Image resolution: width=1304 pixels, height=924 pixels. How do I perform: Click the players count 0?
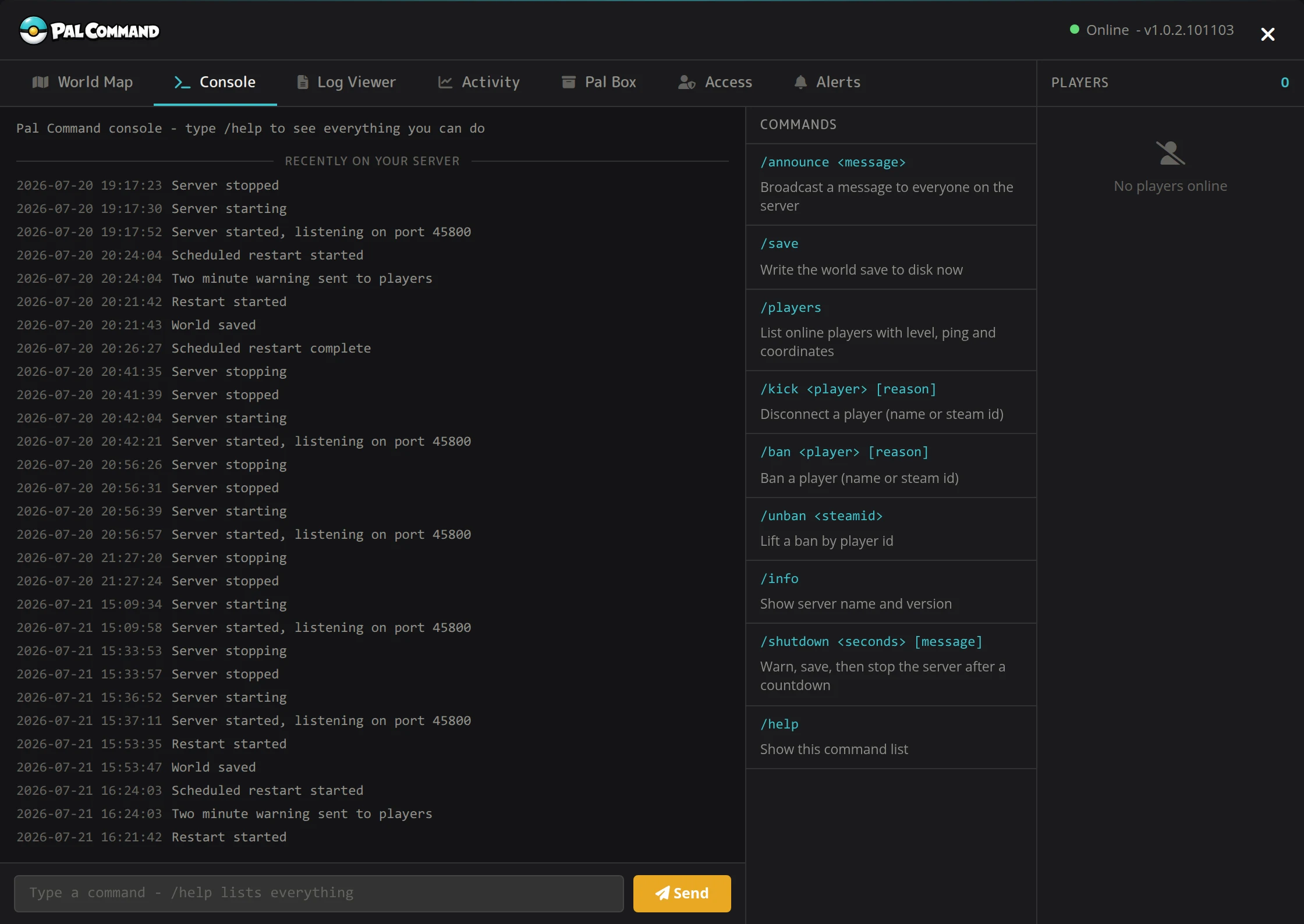(x=1284, y=83)
